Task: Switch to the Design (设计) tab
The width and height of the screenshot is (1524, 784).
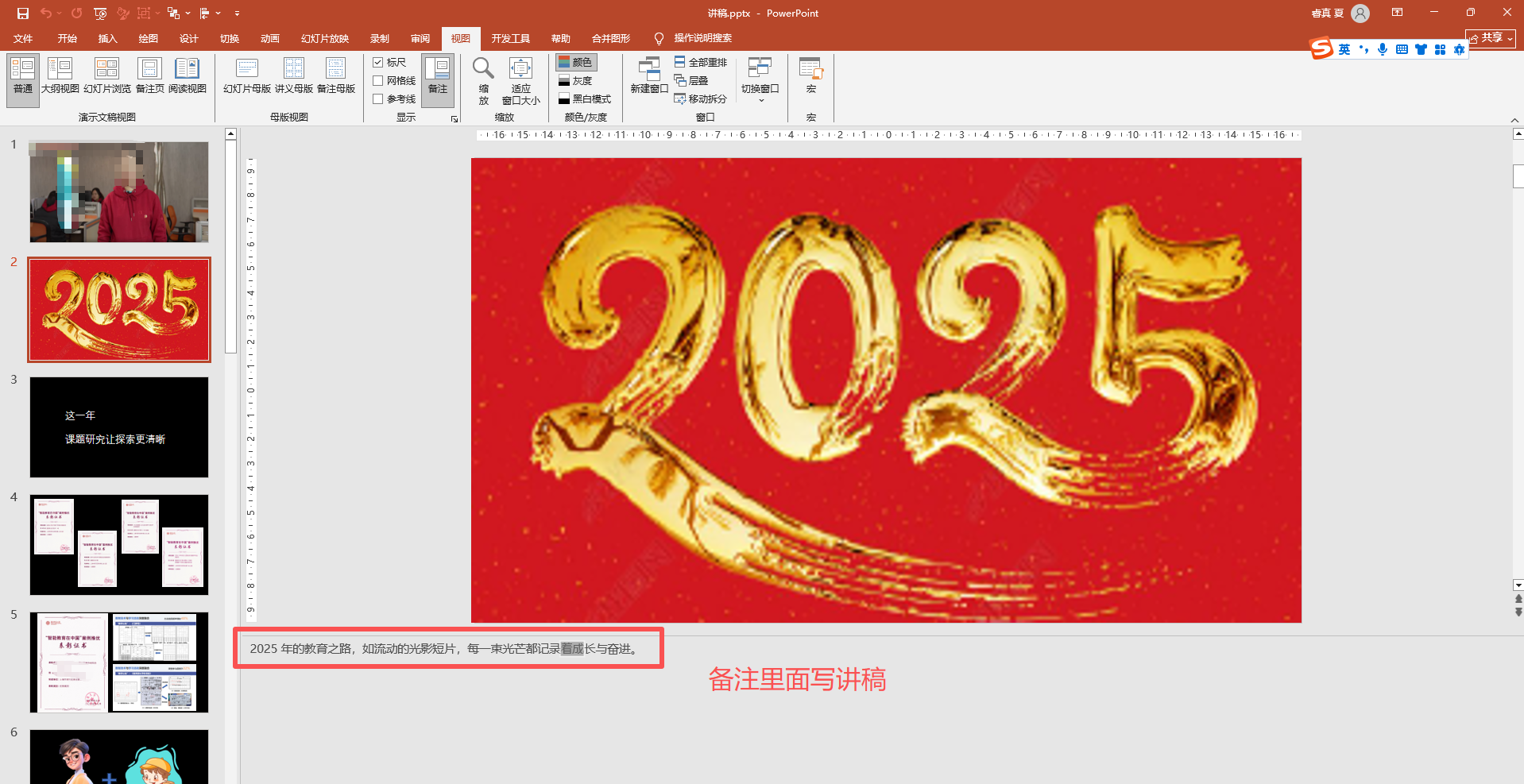Action: click(189, 38)
